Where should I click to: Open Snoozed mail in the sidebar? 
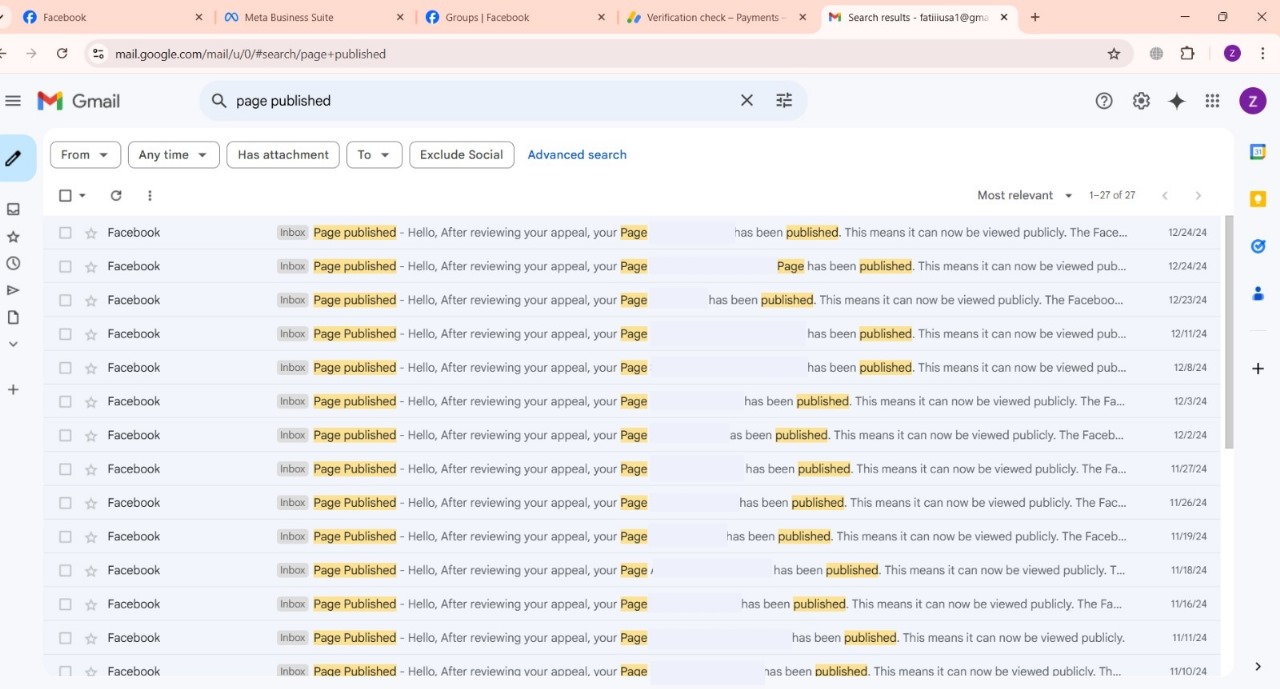tap(13, 264)
